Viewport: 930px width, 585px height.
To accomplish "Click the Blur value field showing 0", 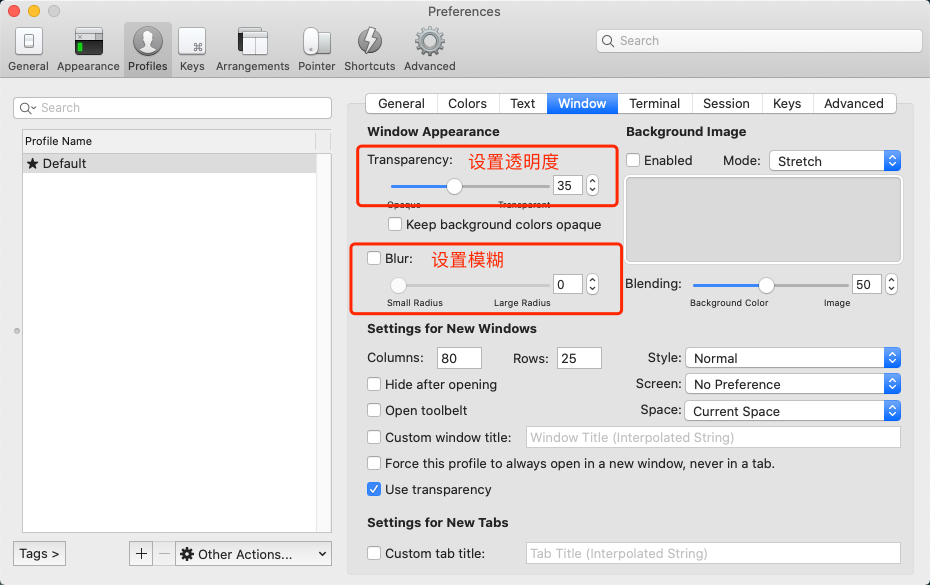I will [x=568, y=284].
